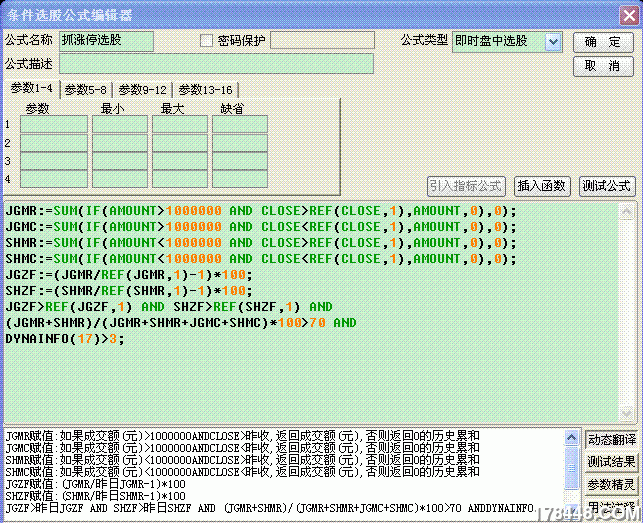Click row 1 最小 field
This screenshot has width=643, height=523.
[120, 124]
